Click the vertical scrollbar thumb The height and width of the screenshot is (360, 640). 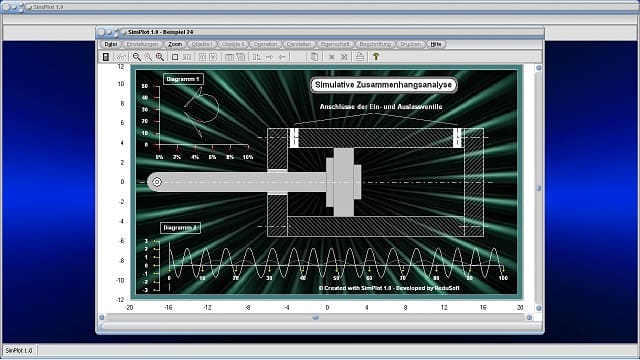coord(538,188)
